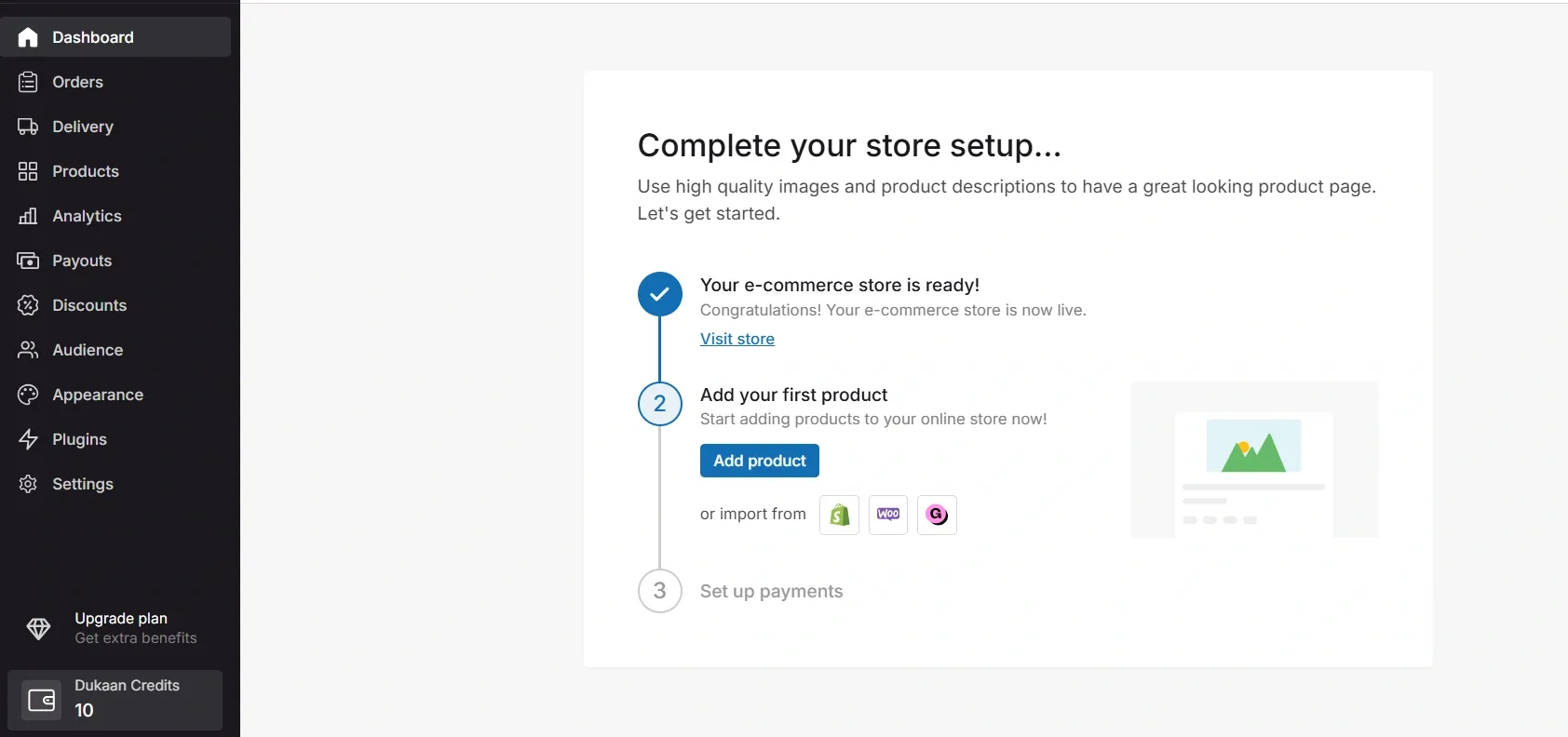Select Payouts in the sidebar
The width and height of the screenshot is (1568, 737).
click(x=82, y=261)
